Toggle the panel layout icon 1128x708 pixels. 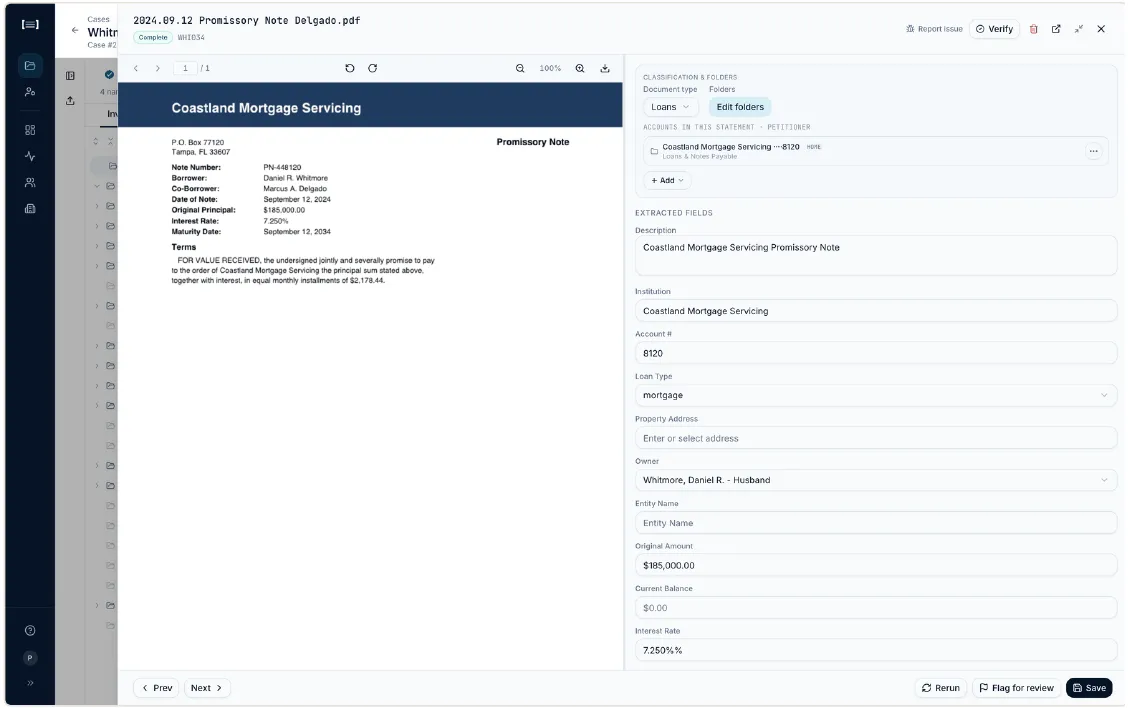click(70, 76)
